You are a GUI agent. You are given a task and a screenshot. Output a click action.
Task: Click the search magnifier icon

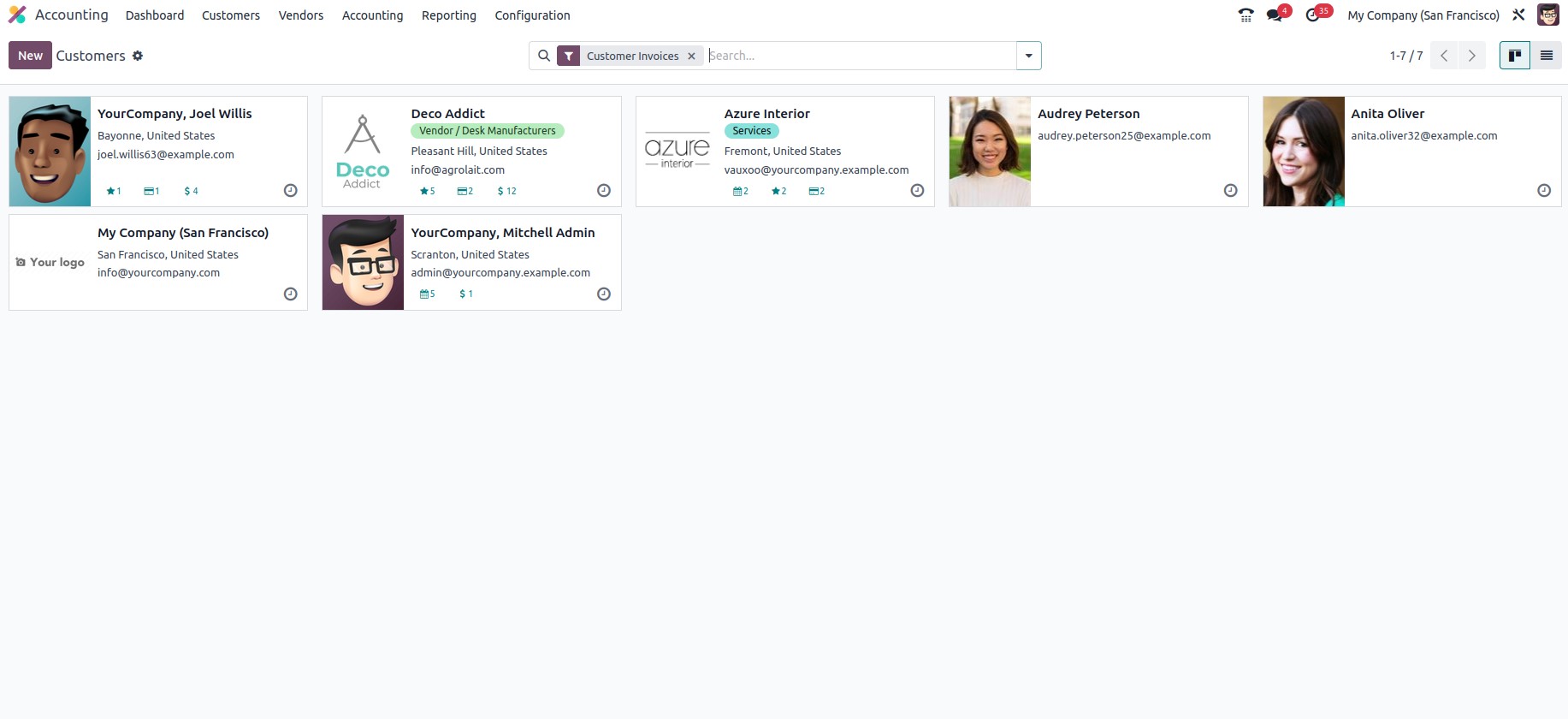tap(544, 56)
